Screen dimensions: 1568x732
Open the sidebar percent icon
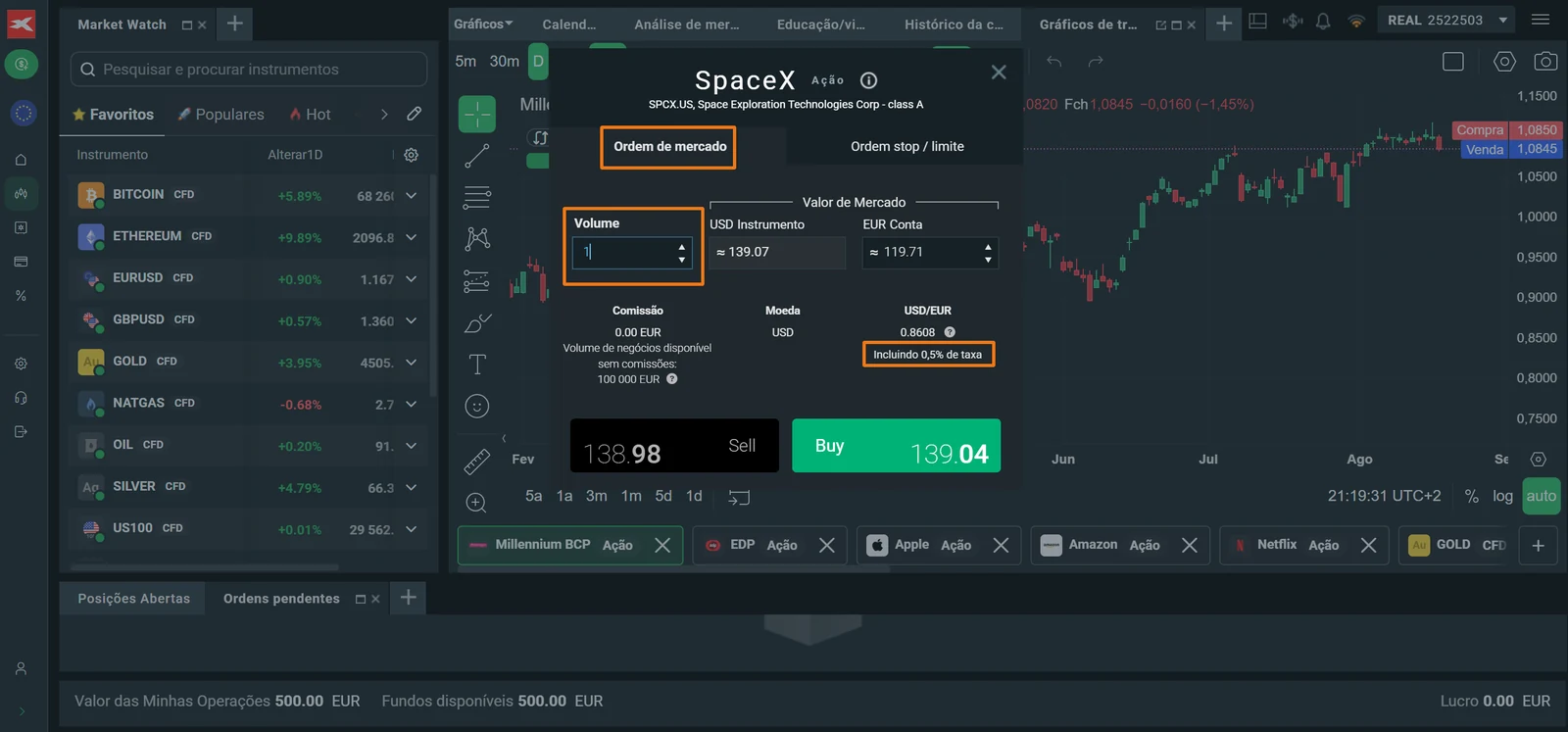pos(21,296)
